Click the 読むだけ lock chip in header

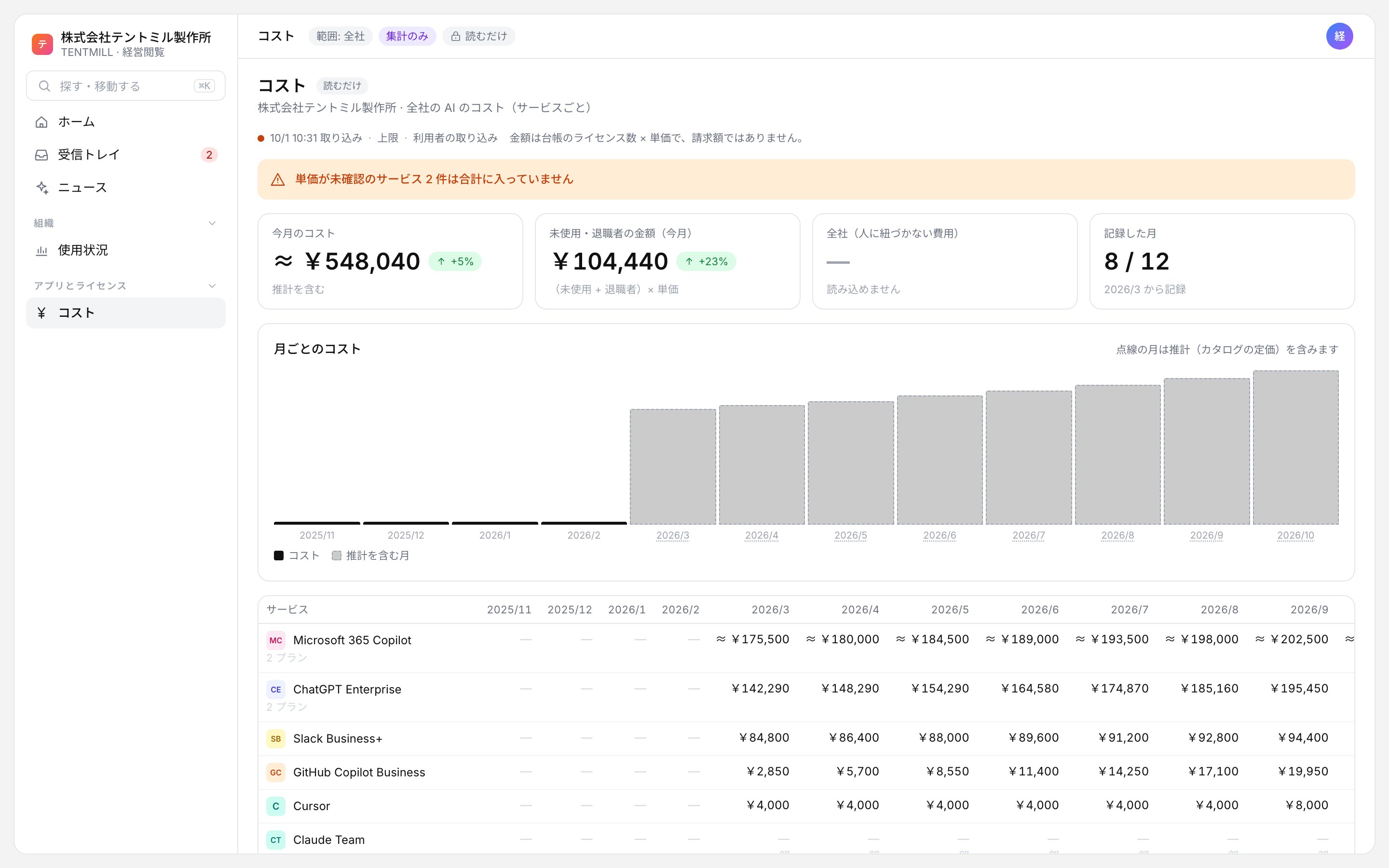point(479,36)
